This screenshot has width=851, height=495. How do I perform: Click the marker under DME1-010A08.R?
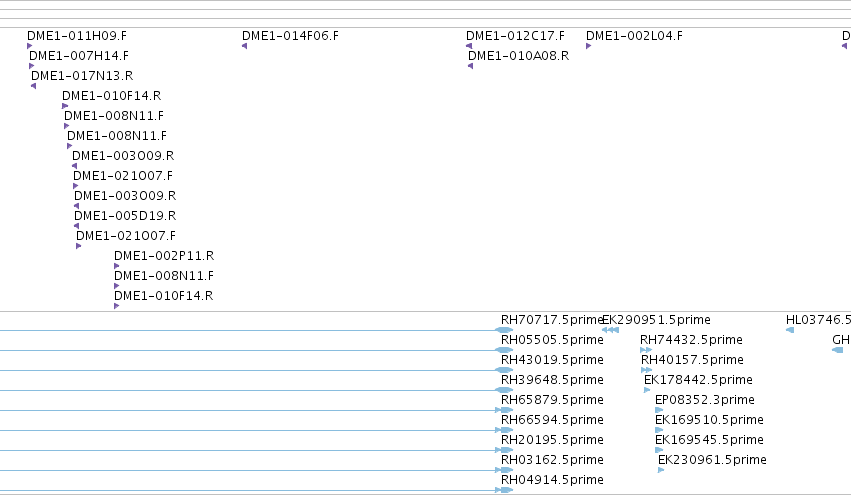[x=471, y=66]
